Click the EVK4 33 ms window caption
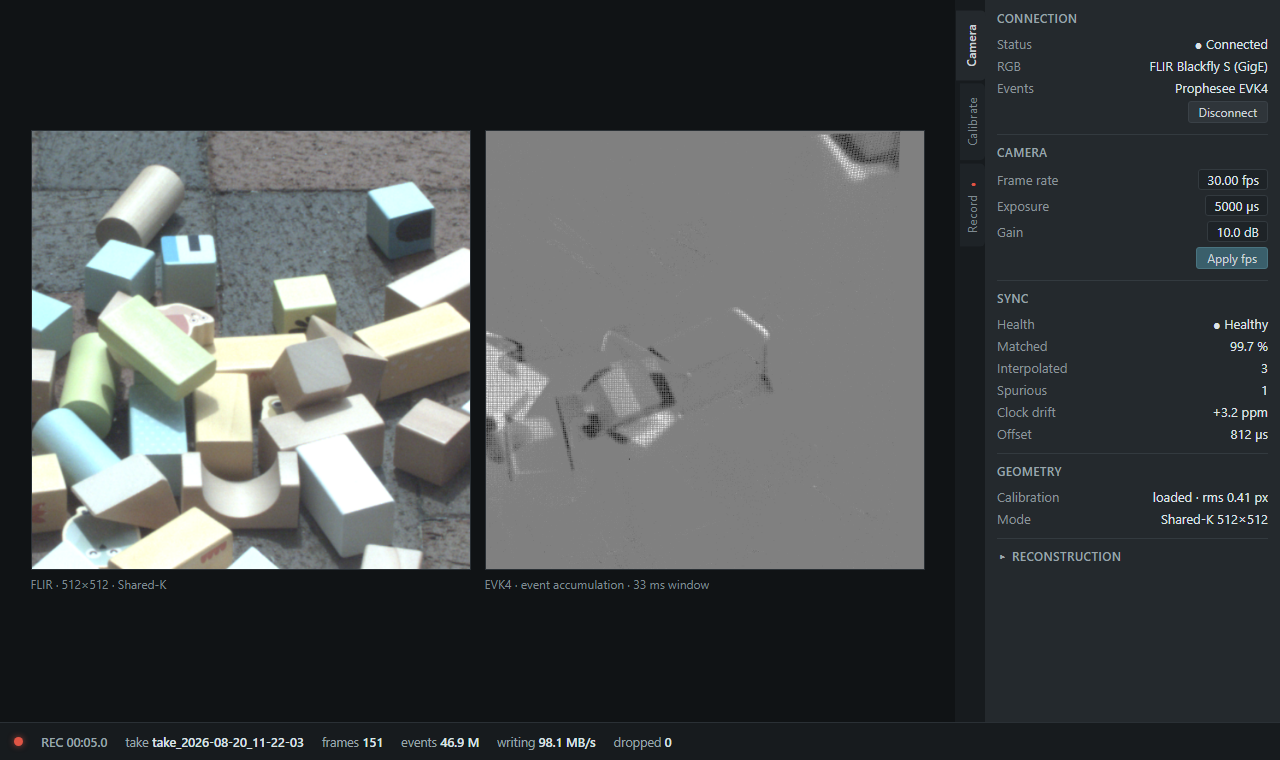This screenshot has height=760, width=1280. [596, 585]
